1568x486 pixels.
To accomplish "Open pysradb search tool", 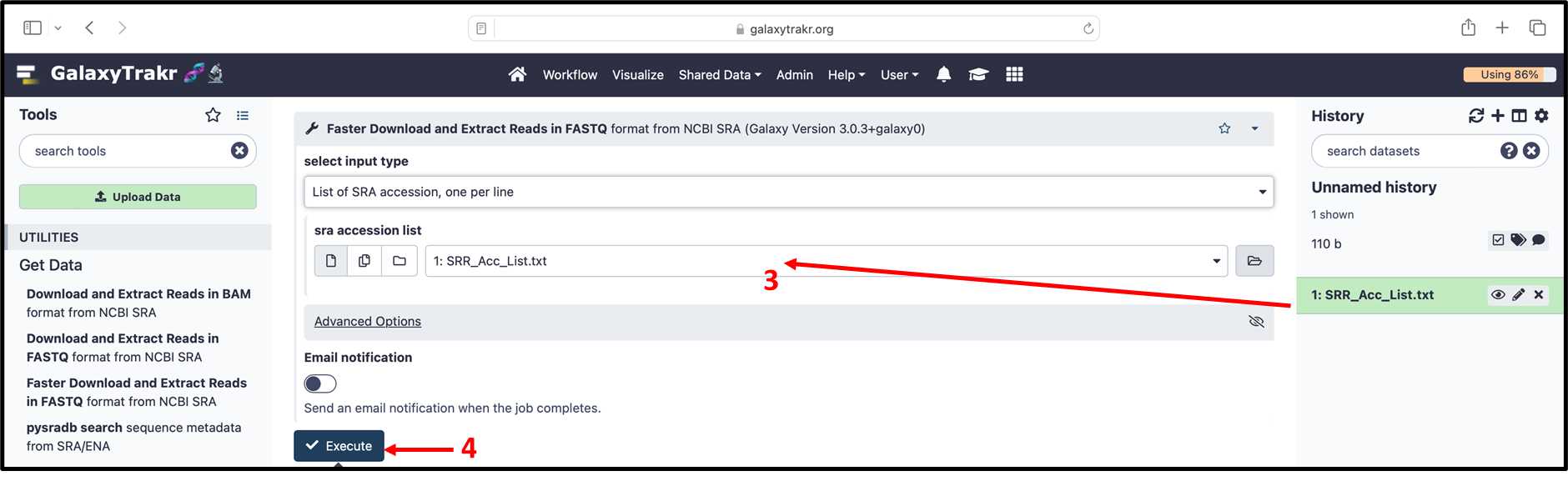I will tap(133, 437).
